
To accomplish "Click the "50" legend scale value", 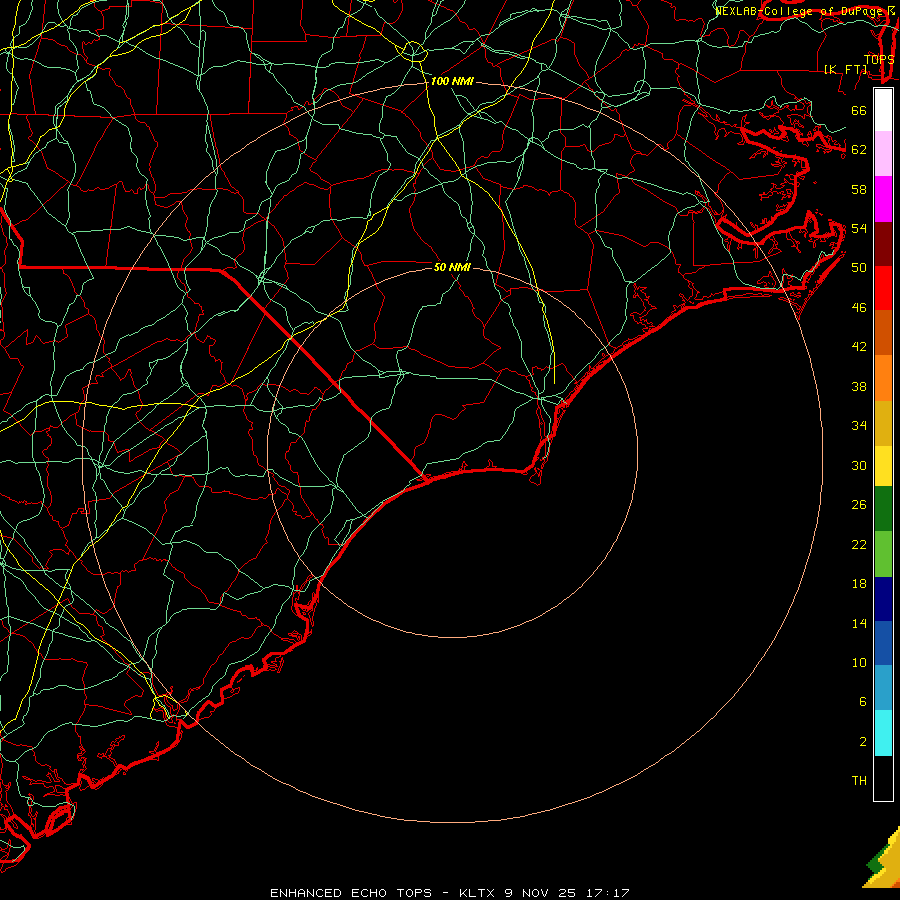I will (859, 268).
